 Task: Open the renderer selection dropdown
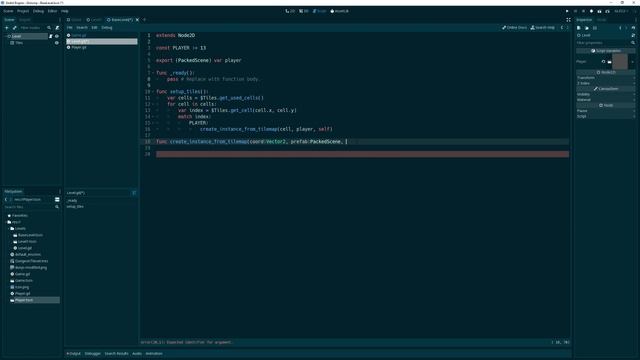tap(621, 11)
